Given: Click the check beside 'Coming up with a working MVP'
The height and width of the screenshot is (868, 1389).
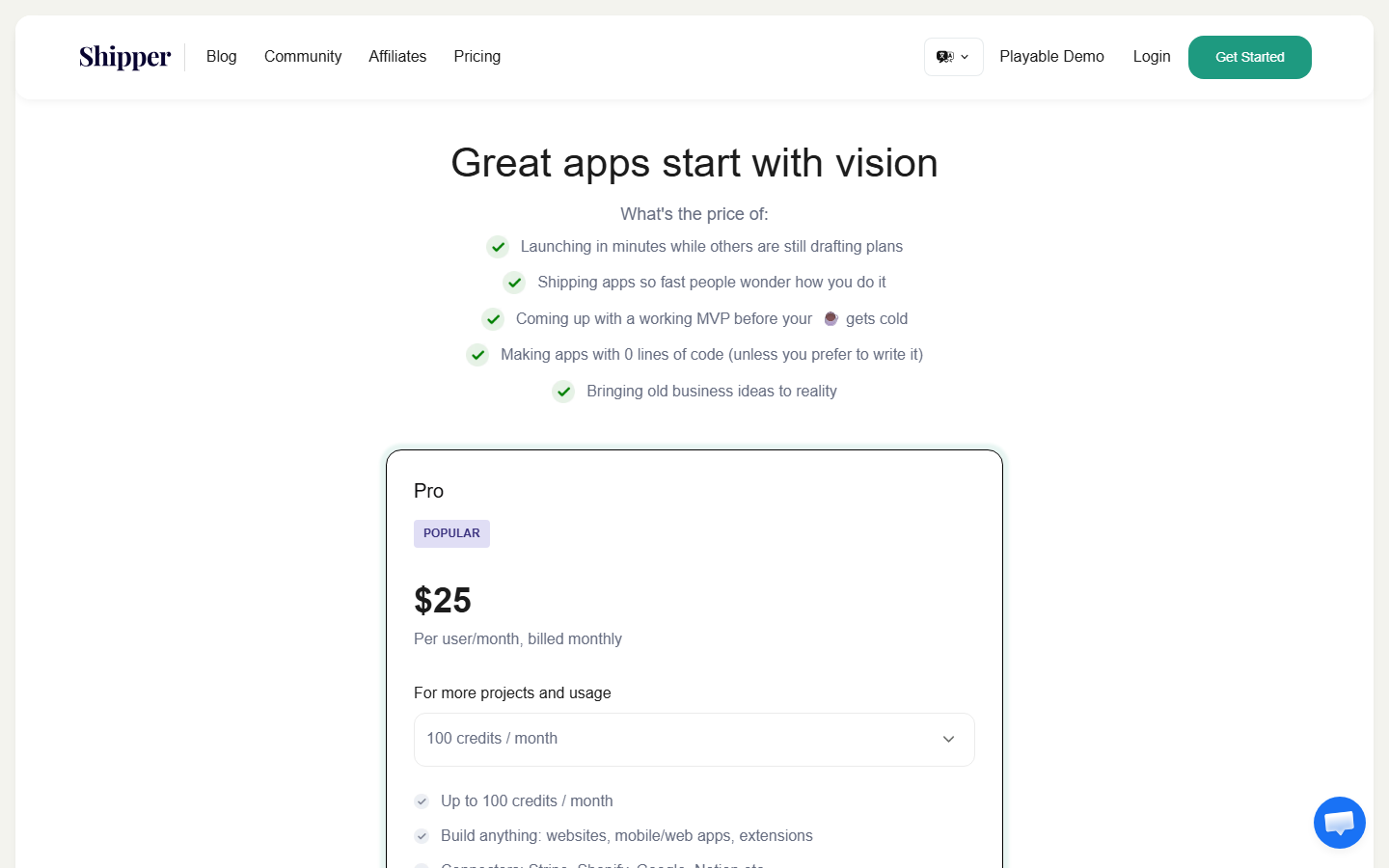Looking at the screenshot, I should 493,318.
